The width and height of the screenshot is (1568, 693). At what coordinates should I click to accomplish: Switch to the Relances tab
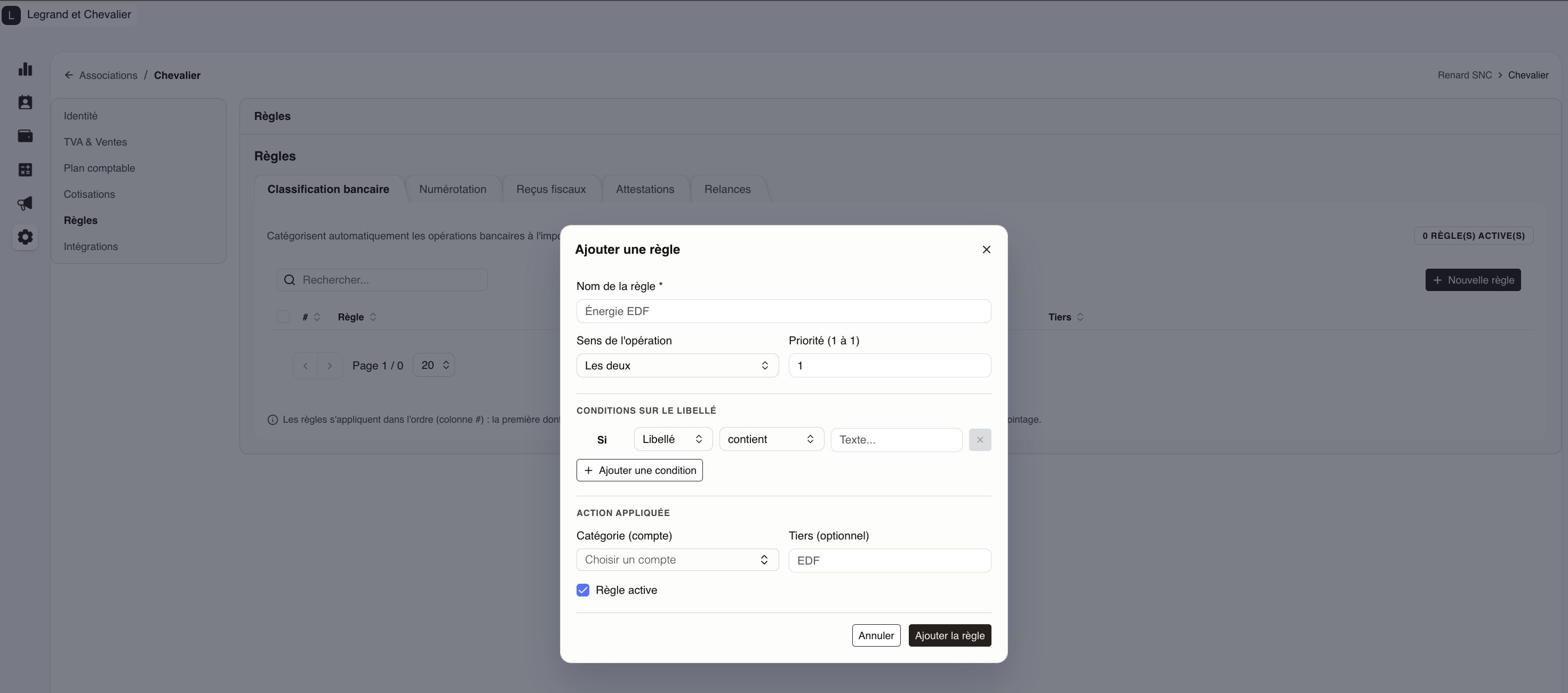coord(727,189)
